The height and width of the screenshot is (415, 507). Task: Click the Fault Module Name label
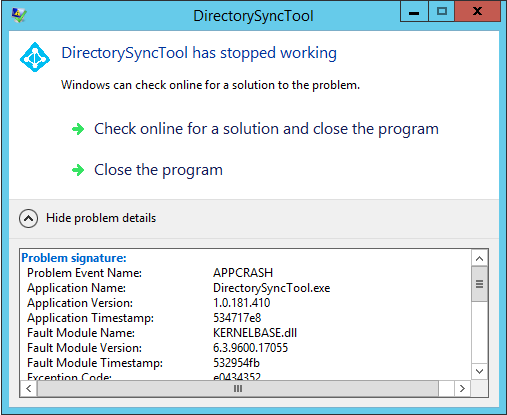click(x=81, y=333)
